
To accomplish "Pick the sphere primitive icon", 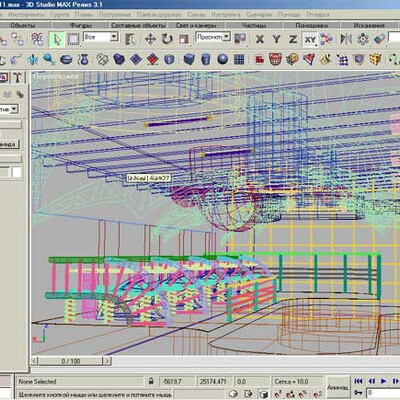I will [x=222, y=60].
